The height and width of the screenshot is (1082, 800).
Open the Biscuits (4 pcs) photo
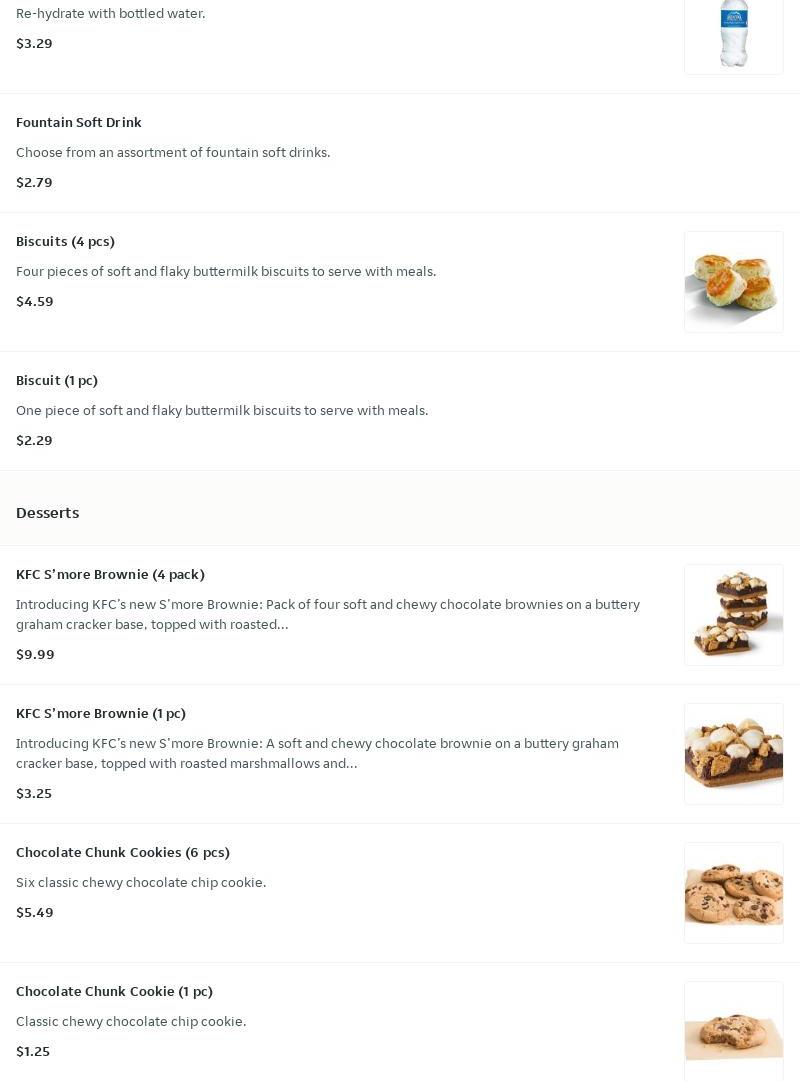pyautogui.click(x=733, y=282)
